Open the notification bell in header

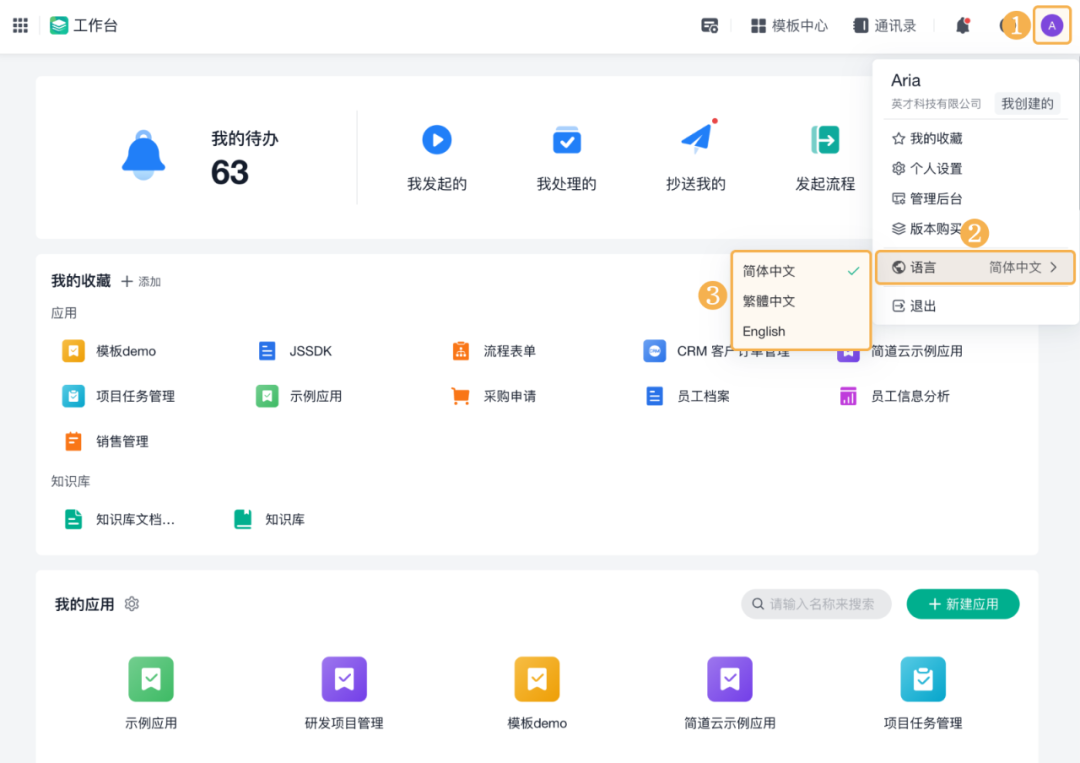(x=963, y=25)
